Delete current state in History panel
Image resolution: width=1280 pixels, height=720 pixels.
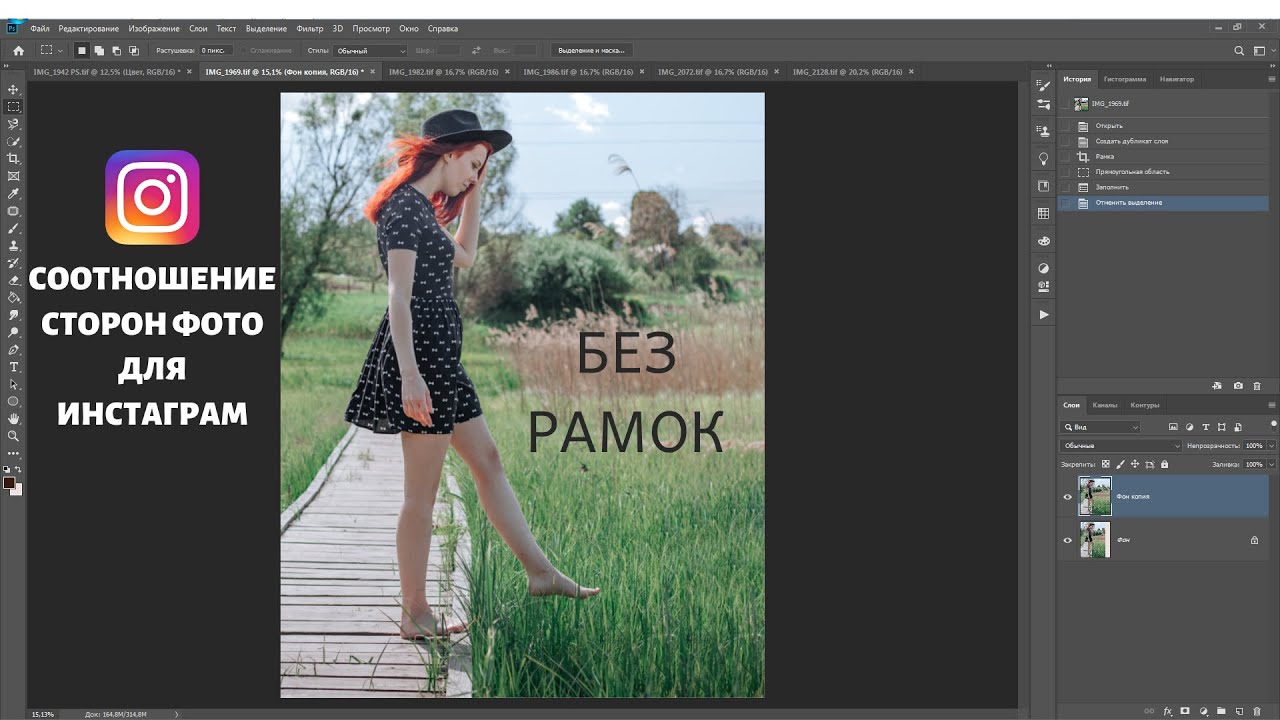[x=1257, y=385]
